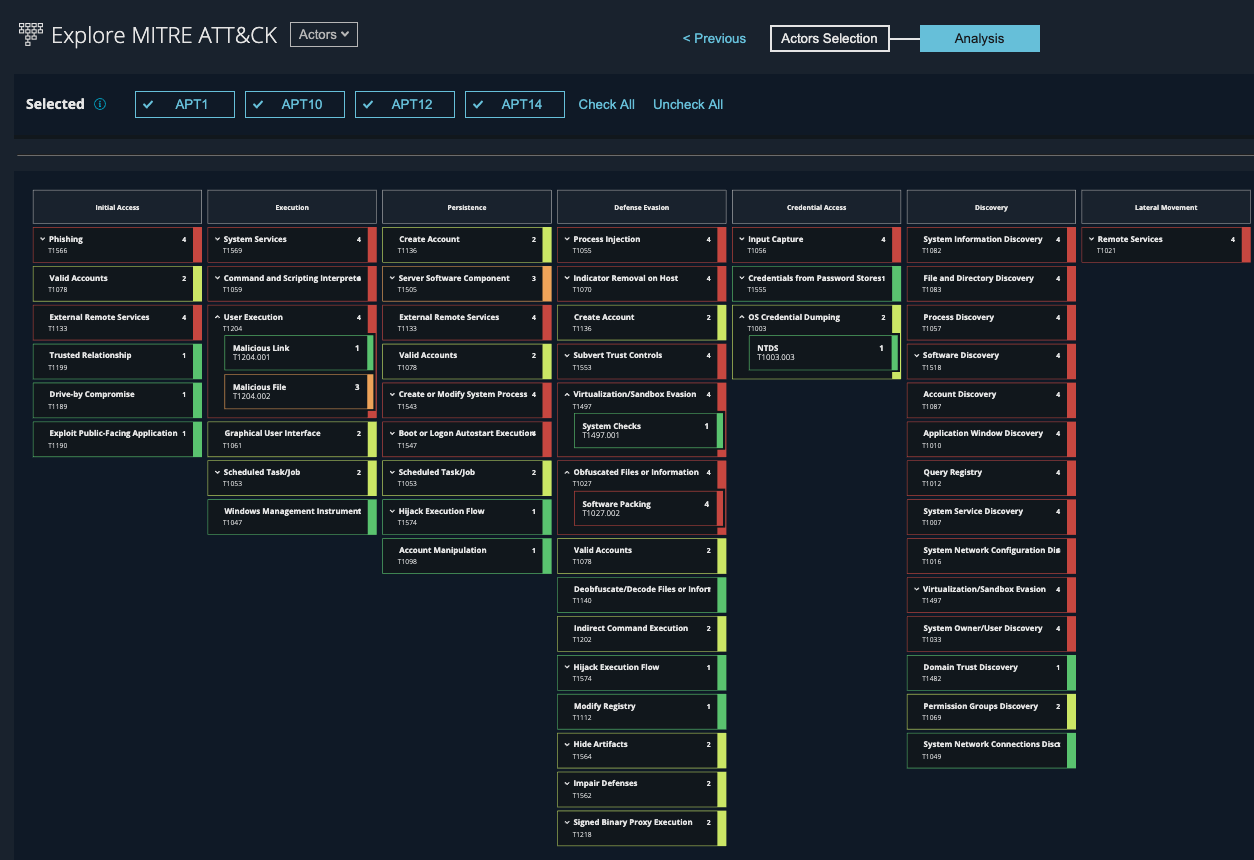Open the Malicious Link T1204.001 card
The width and height of the screenshot is (1254, 860).
pyautogui.click(x=299, y=353)
